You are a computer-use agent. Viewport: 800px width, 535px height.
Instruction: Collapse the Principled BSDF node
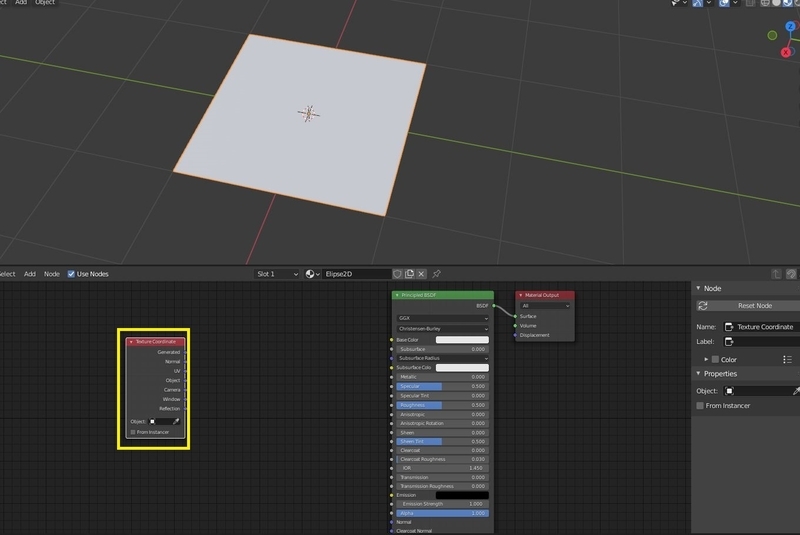tap(397, 295)
